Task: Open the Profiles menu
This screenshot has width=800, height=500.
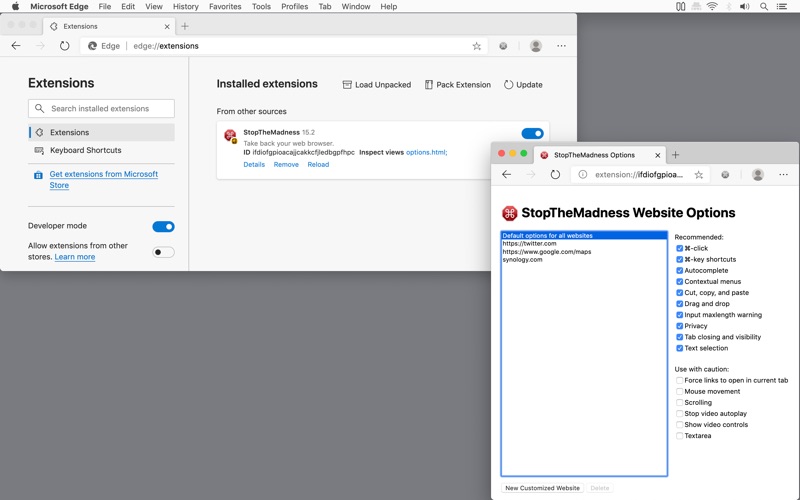Action: point(294,7)
